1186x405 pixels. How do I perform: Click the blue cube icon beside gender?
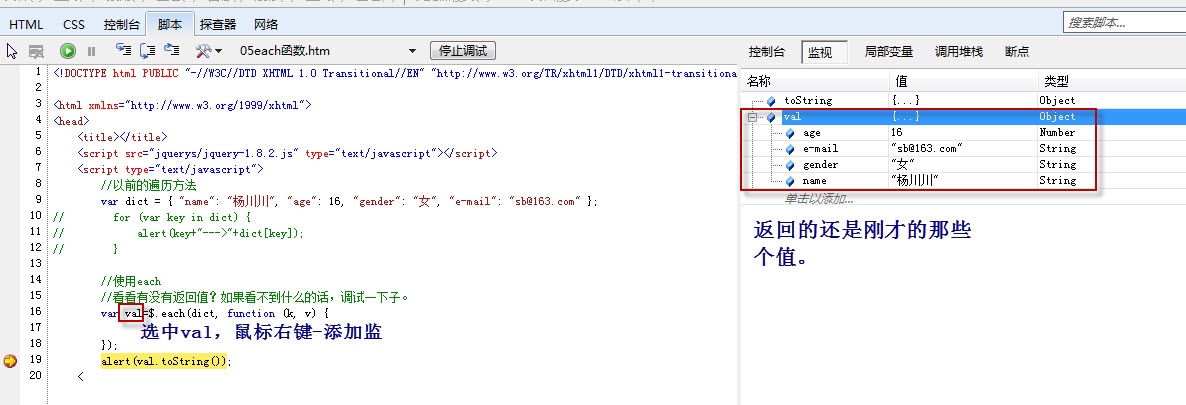[x=790, y=165]
